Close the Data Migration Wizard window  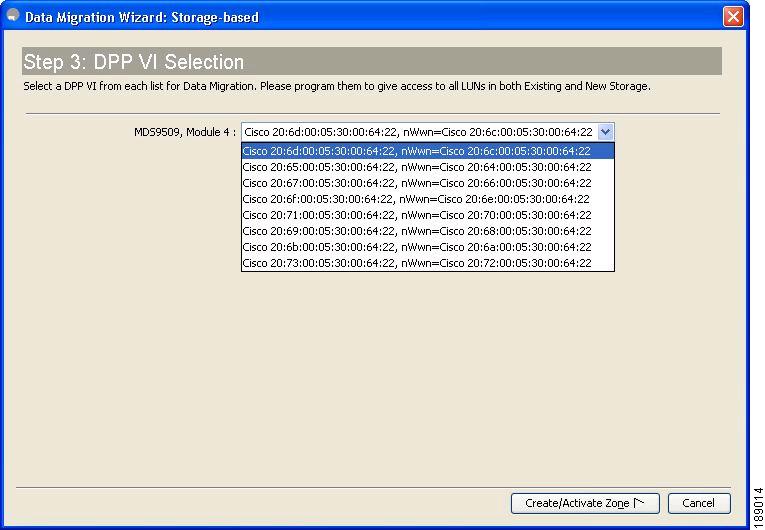point(733,17)
